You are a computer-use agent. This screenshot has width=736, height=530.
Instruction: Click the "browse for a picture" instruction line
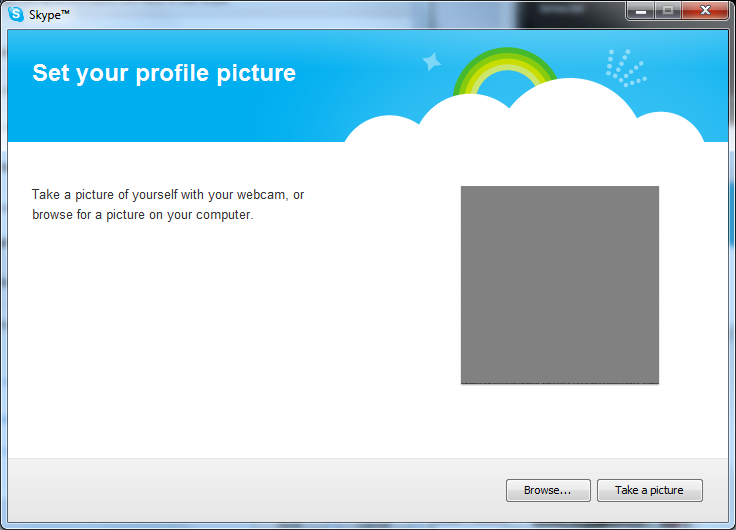[x=142, y=214]
